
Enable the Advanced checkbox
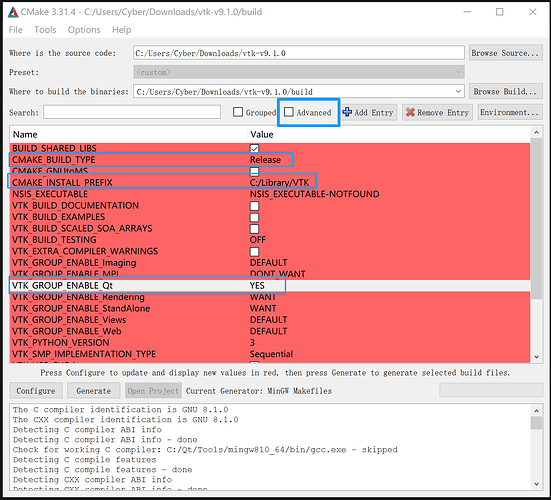pyautogui.click(x=289, y=112)
